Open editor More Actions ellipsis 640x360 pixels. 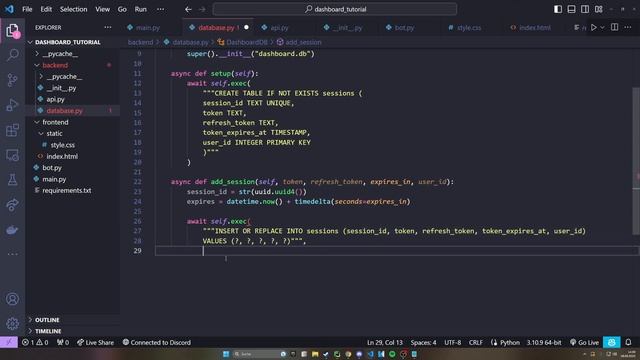(627, 27)
